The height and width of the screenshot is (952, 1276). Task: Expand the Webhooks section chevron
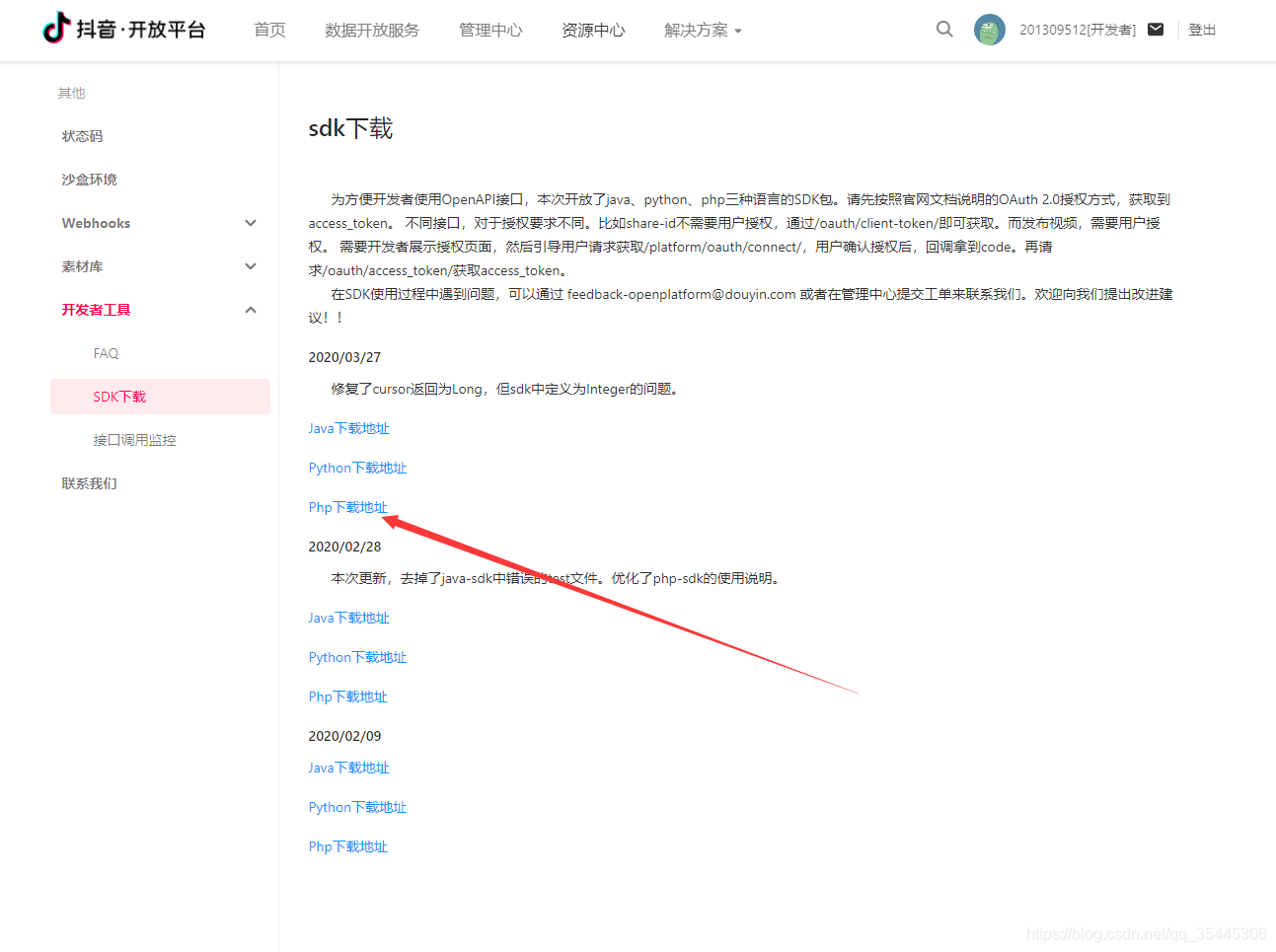click(x=251, y=223)
